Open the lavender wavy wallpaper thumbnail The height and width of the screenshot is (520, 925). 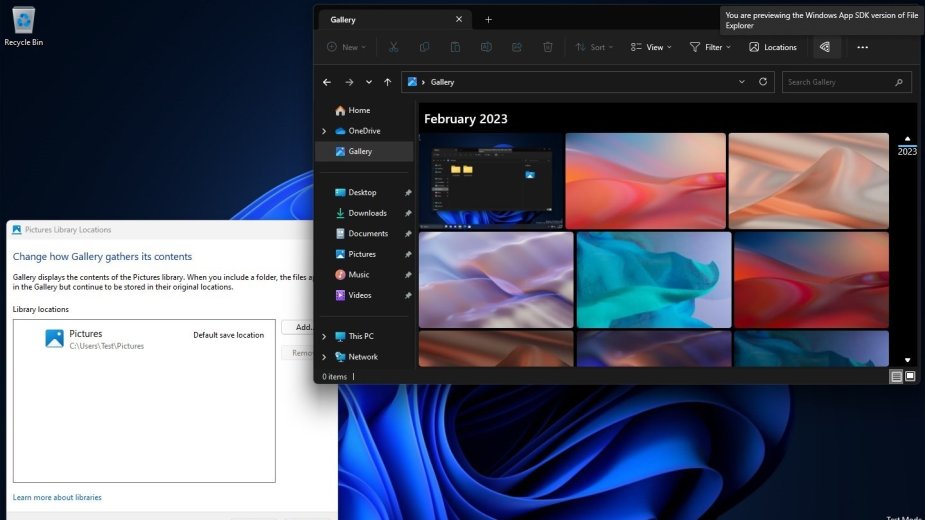496,280
